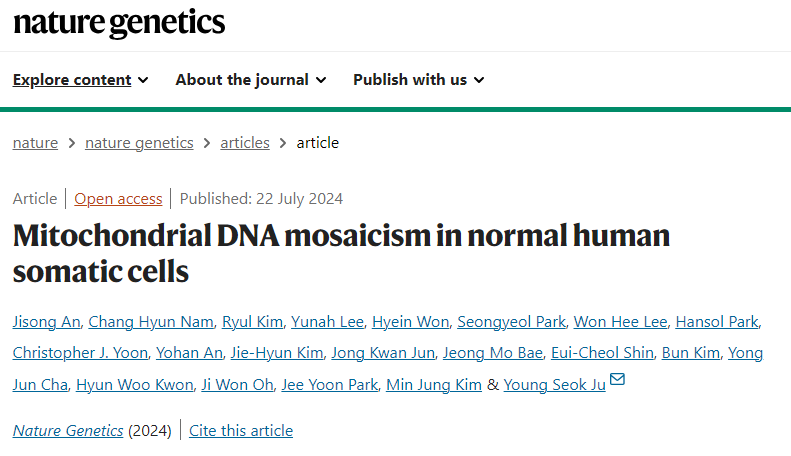The height and width of the screenshot is (456, 791).
Task: Open author Jisong An's details
Action: [x=46, y=322]
